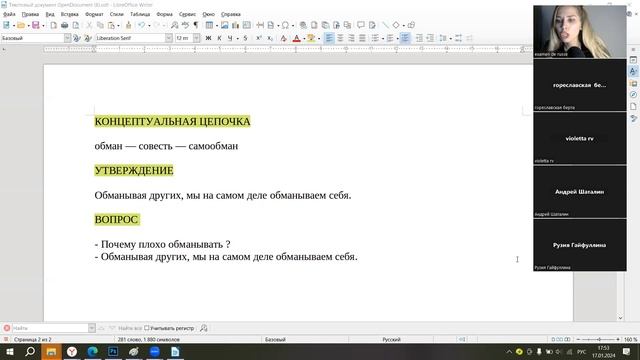The image size is (640, 360).
Task: Click the Print Preview icon
Action: click(76, 25)
